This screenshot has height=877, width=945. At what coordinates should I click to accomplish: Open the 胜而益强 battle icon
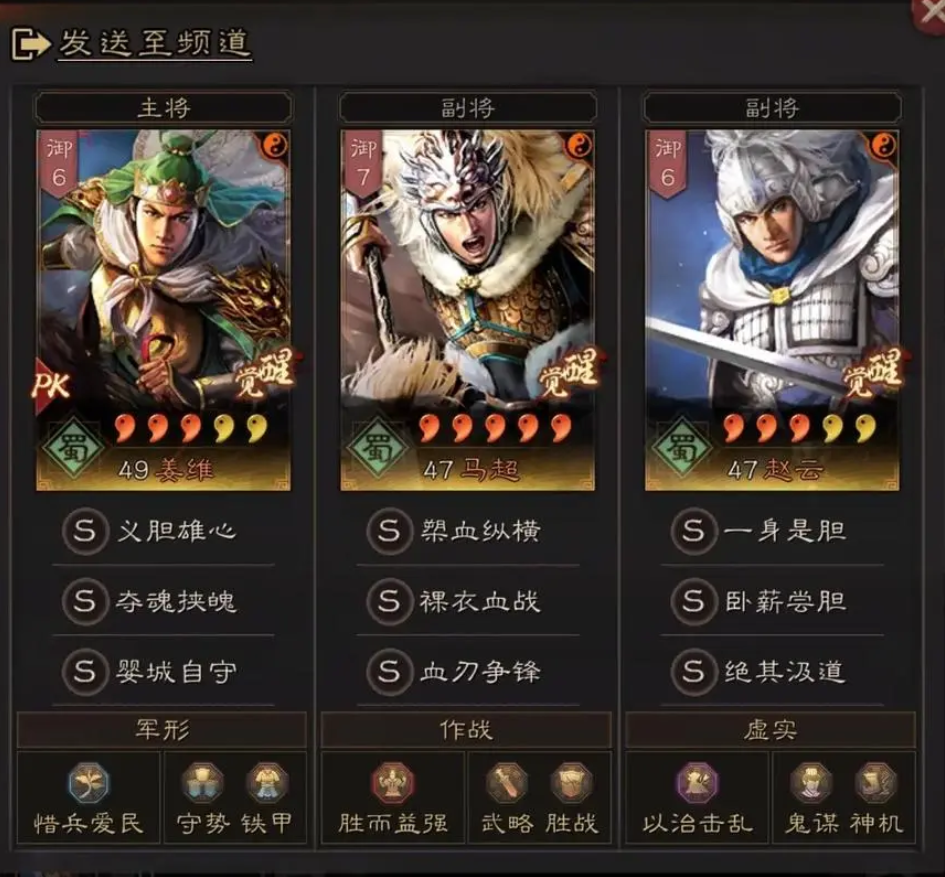(x=393, y=783)
